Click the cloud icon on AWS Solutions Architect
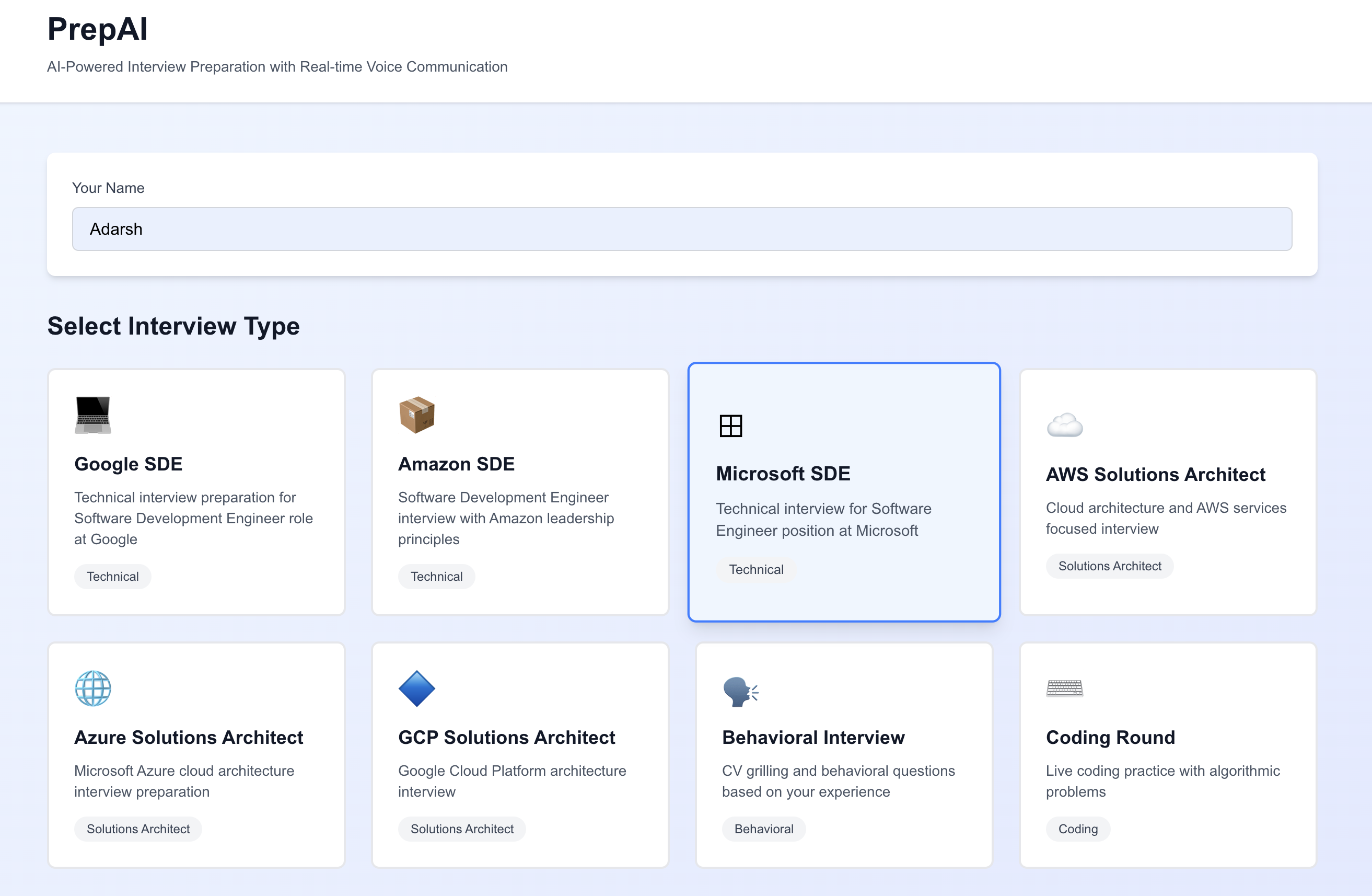Viewport: 1372px width, 896px height. (x=1064, y=426)
